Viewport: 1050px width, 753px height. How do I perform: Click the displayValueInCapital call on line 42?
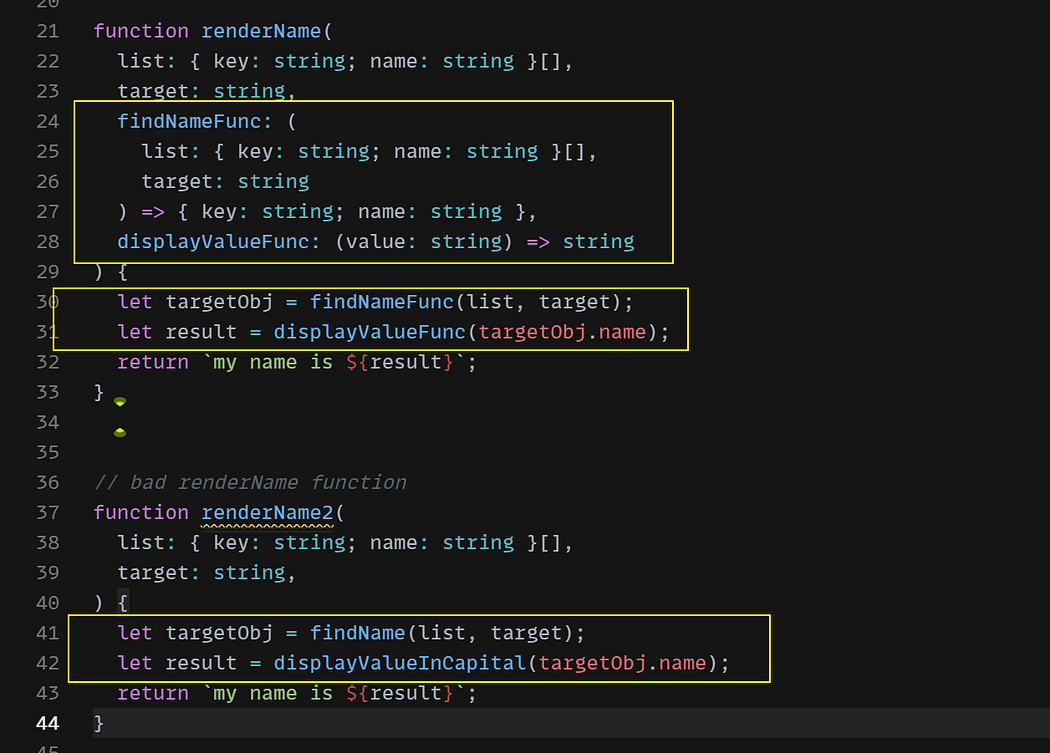pos(400,663)
